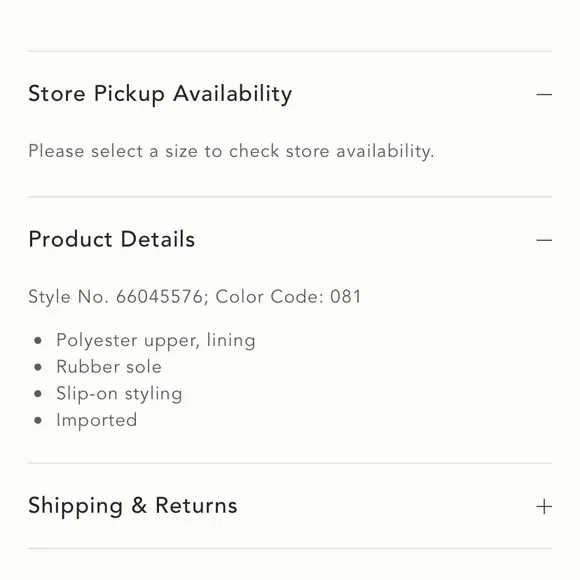The width and height of the screenshot is (580, 580).
Task: Click the Store Pickup Availability heading
Action: (160, 94)
